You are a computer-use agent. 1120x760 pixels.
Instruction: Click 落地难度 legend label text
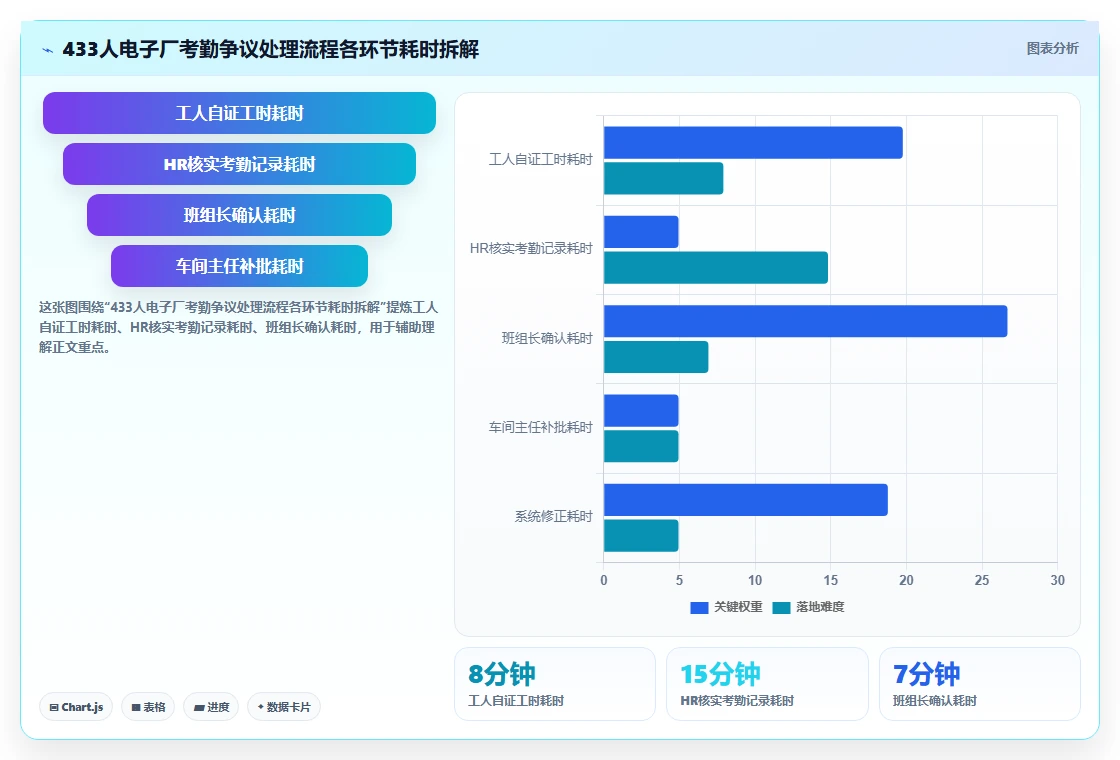click(x=820, y=607)
